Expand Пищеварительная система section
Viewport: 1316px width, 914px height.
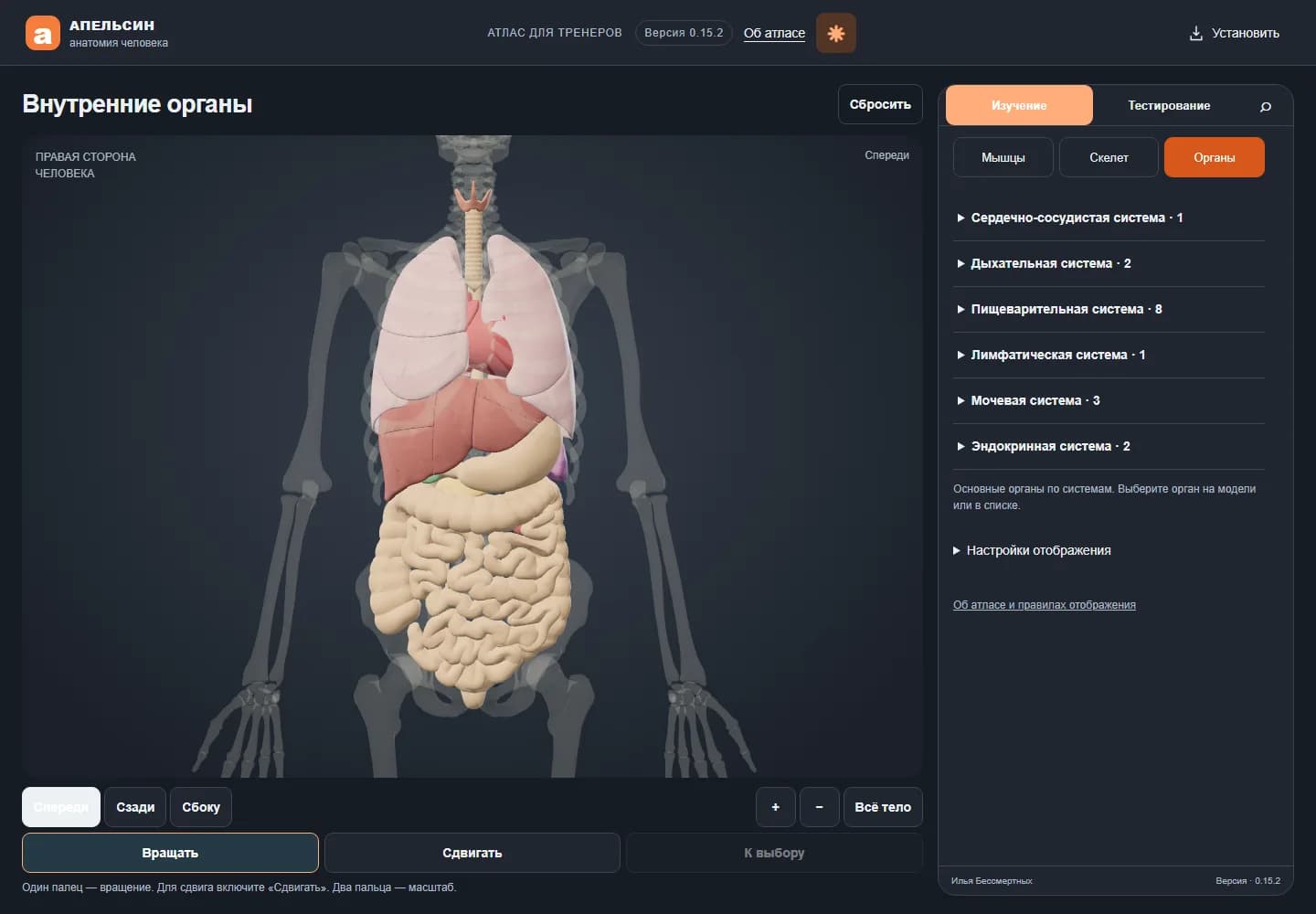click(x=1109, y=309)
